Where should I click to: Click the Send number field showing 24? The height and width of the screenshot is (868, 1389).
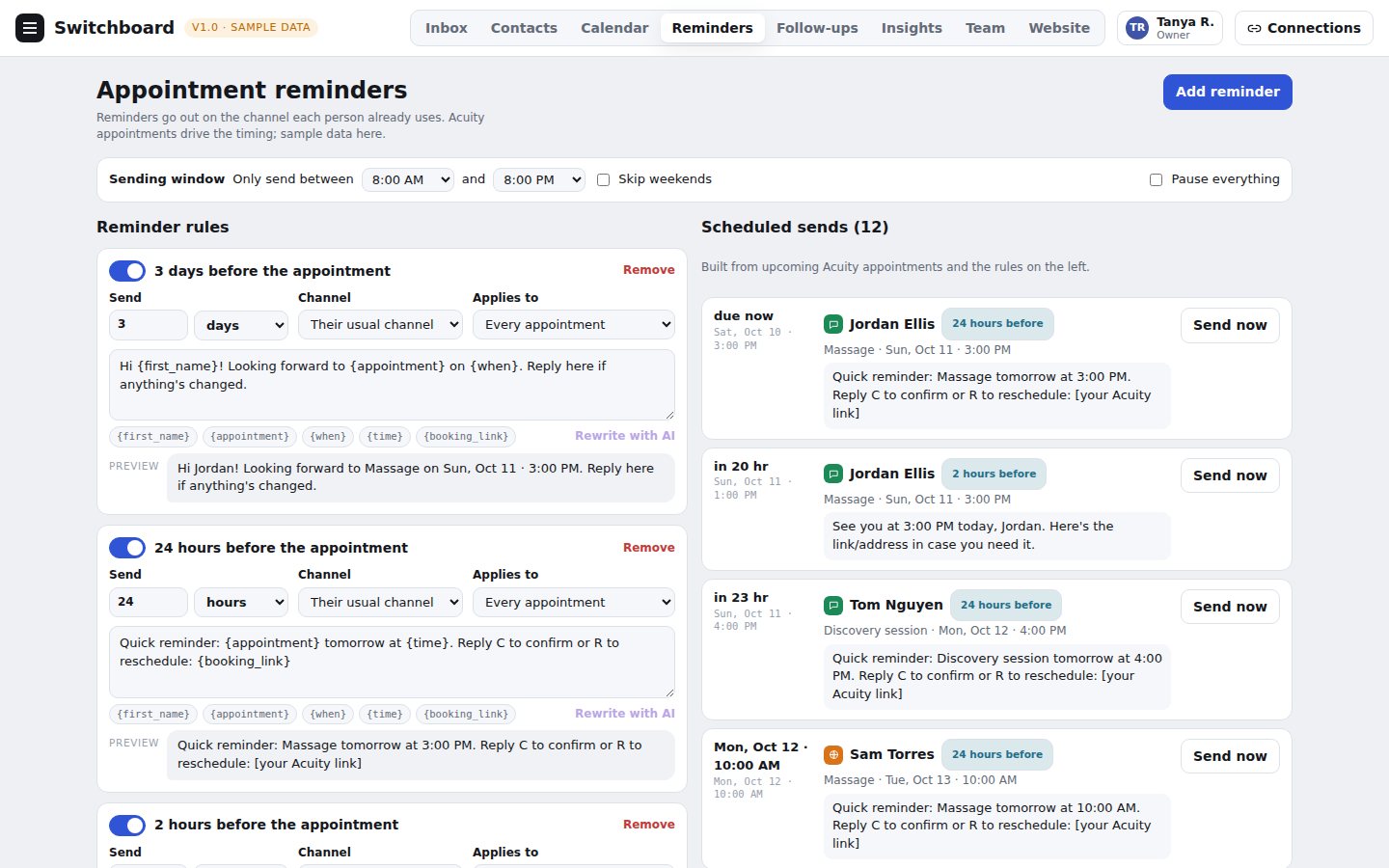pos(149,602)
